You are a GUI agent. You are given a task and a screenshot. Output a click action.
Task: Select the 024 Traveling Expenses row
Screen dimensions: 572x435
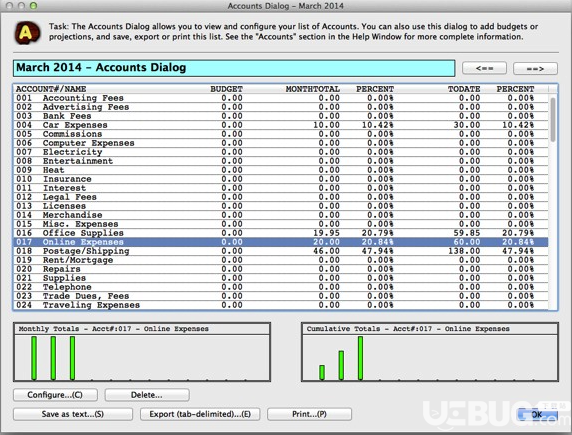tap(281, 305)
